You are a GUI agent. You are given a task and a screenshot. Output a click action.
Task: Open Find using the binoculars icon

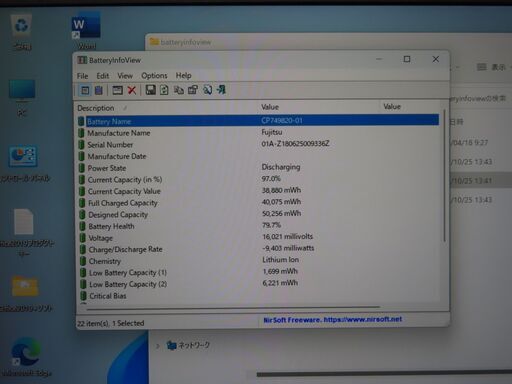[207, 90]
